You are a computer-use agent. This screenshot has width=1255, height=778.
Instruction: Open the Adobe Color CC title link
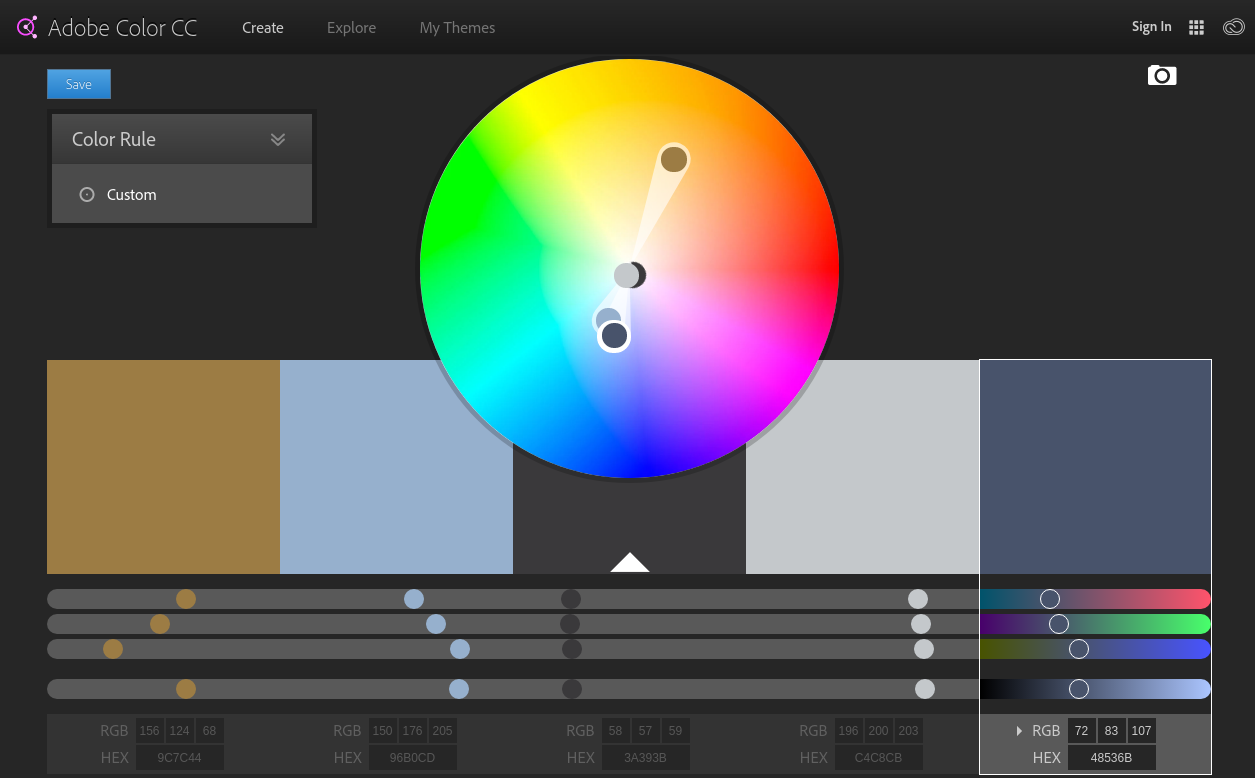coord(123,28)
